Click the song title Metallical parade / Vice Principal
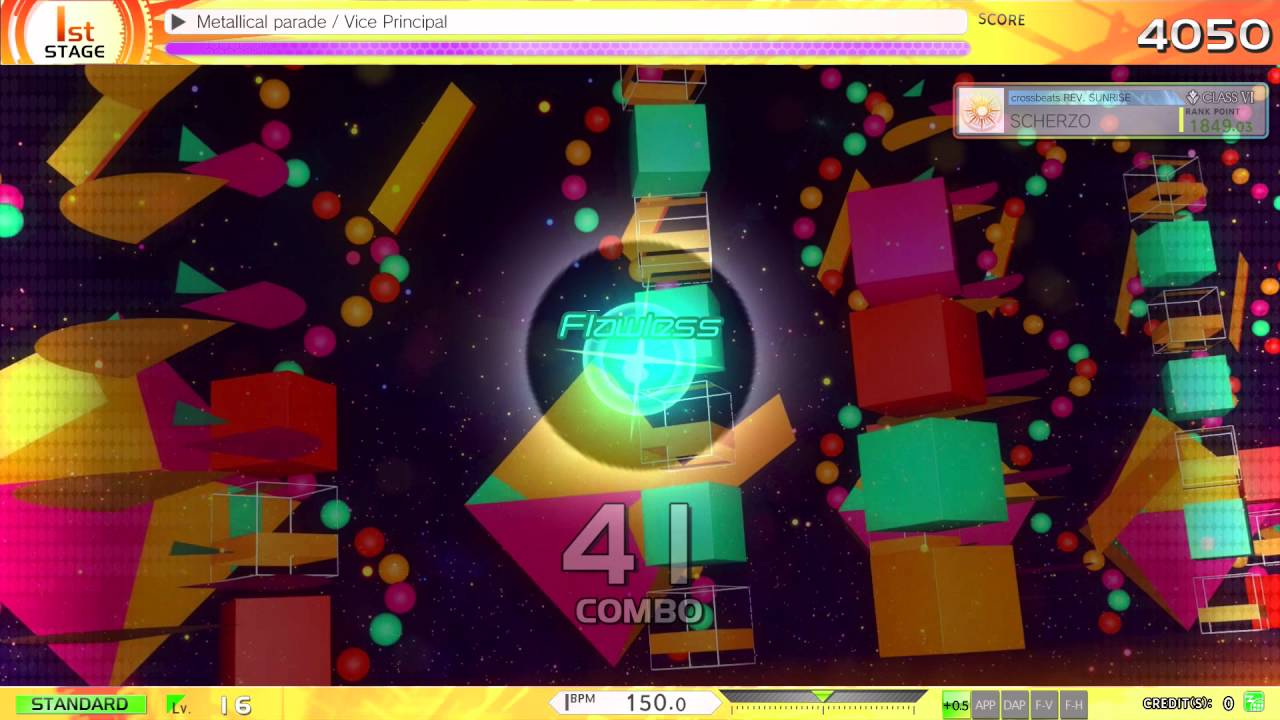Screen dimensions: 1280x720 coord(322,21)
